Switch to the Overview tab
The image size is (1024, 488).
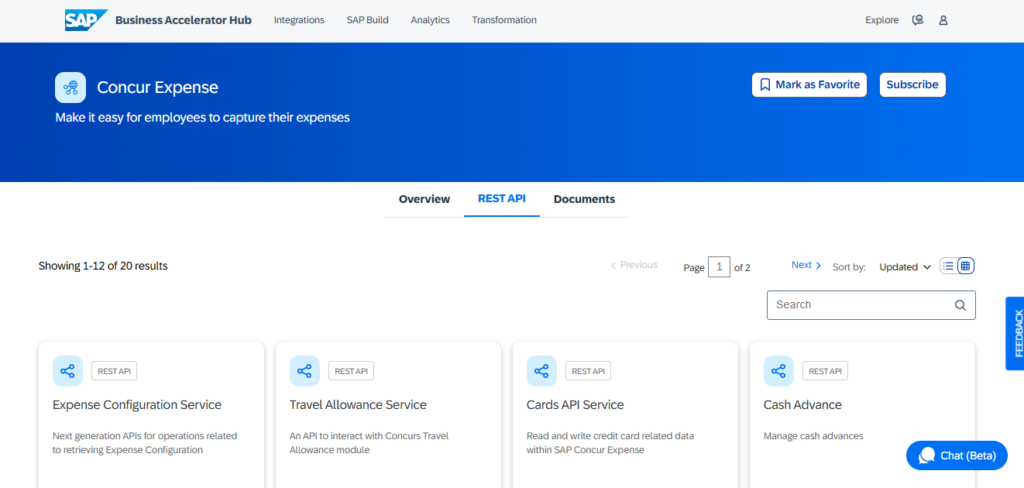pyautogui.click(x=424, y=199)
